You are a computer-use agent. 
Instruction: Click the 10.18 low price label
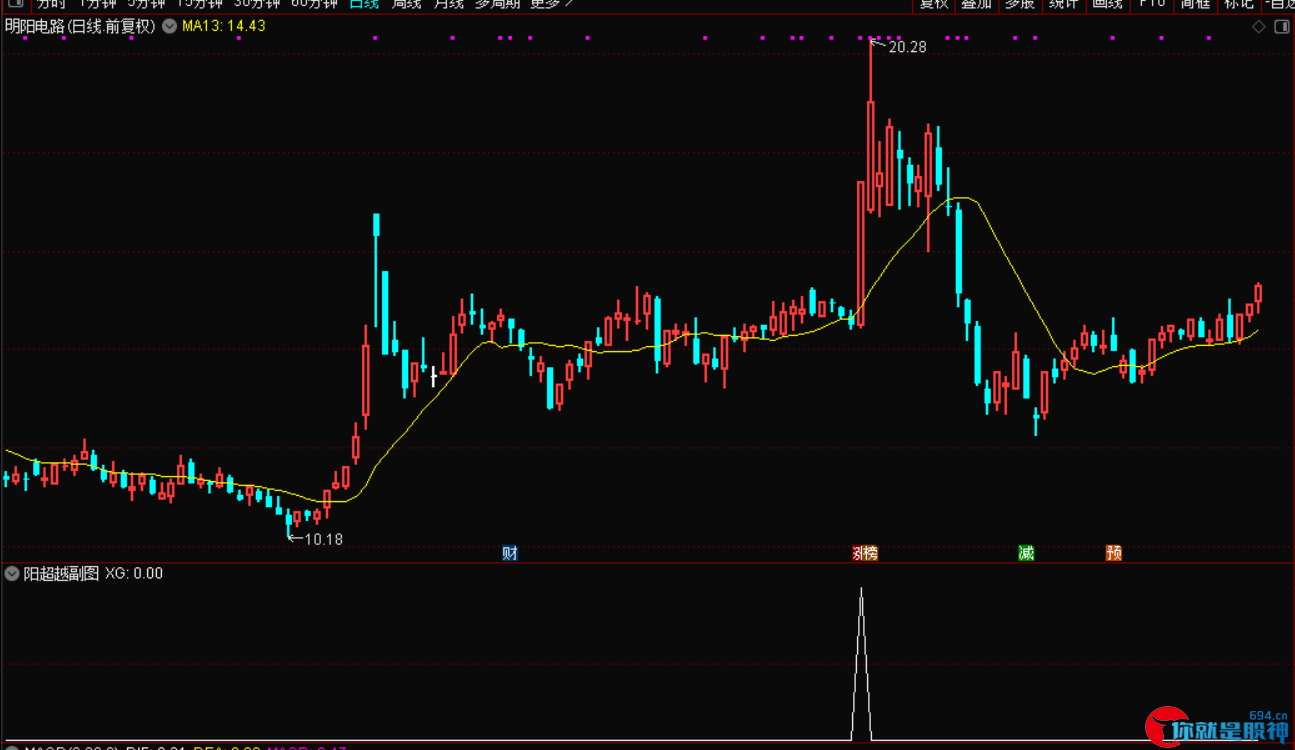coord(323,539)
